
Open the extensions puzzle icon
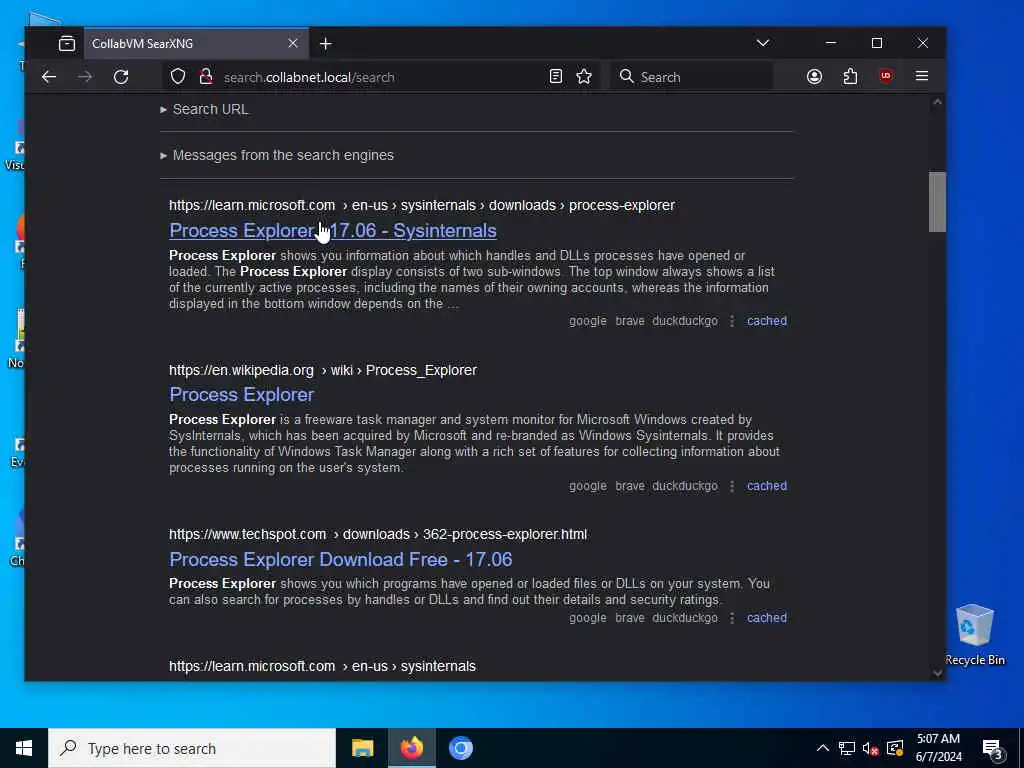[x=850, y=76]
